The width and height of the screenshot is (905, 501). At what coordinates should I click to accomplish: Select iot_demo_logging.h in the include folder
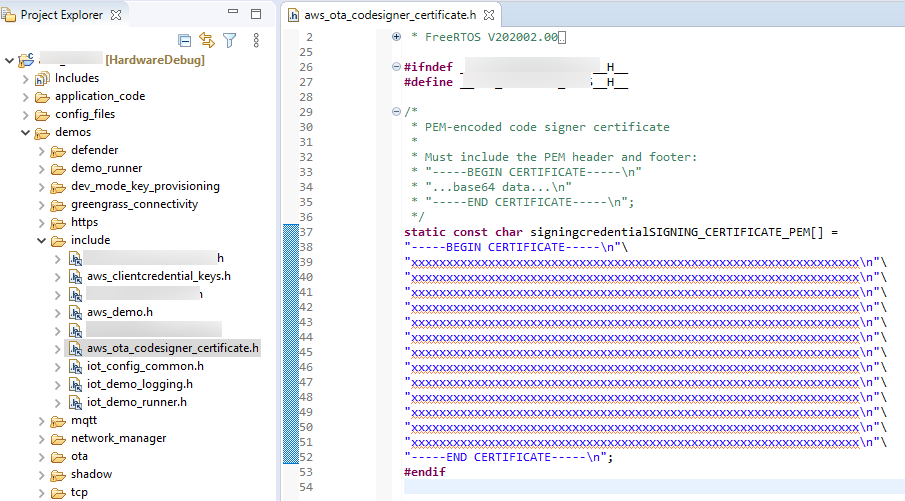coord(140,384)
